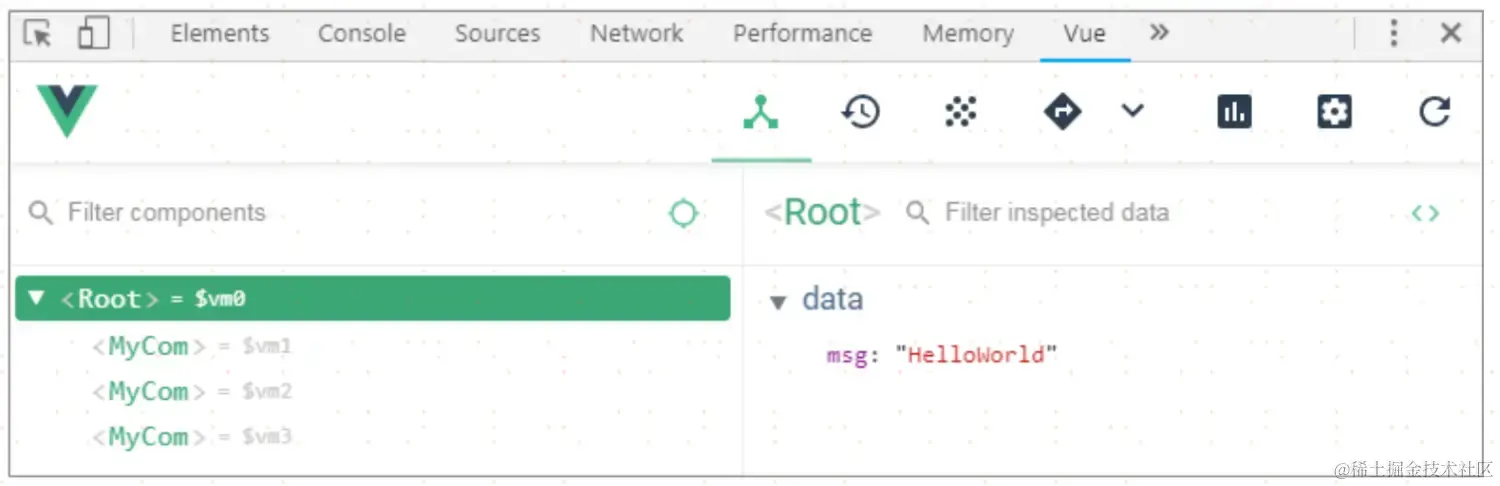This screenshot has height=486, width=1500.
Task: Open the Routing diamond arrow icon
Action: 1062,112
